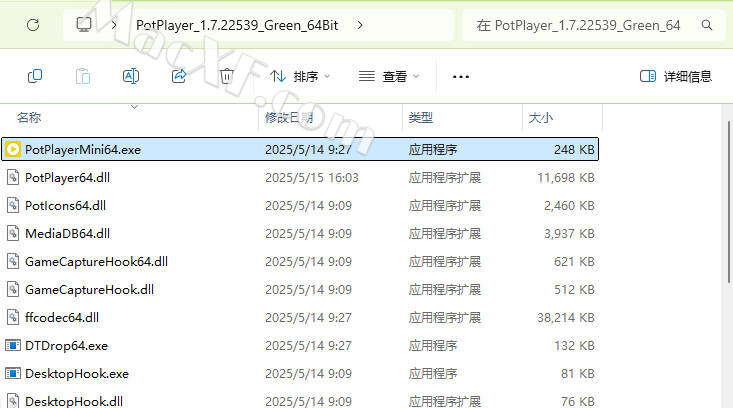Expand chevron after PotPlayer folder breadcrumb
This screenshot has width=733, height=408.
(x=359, y=25)
